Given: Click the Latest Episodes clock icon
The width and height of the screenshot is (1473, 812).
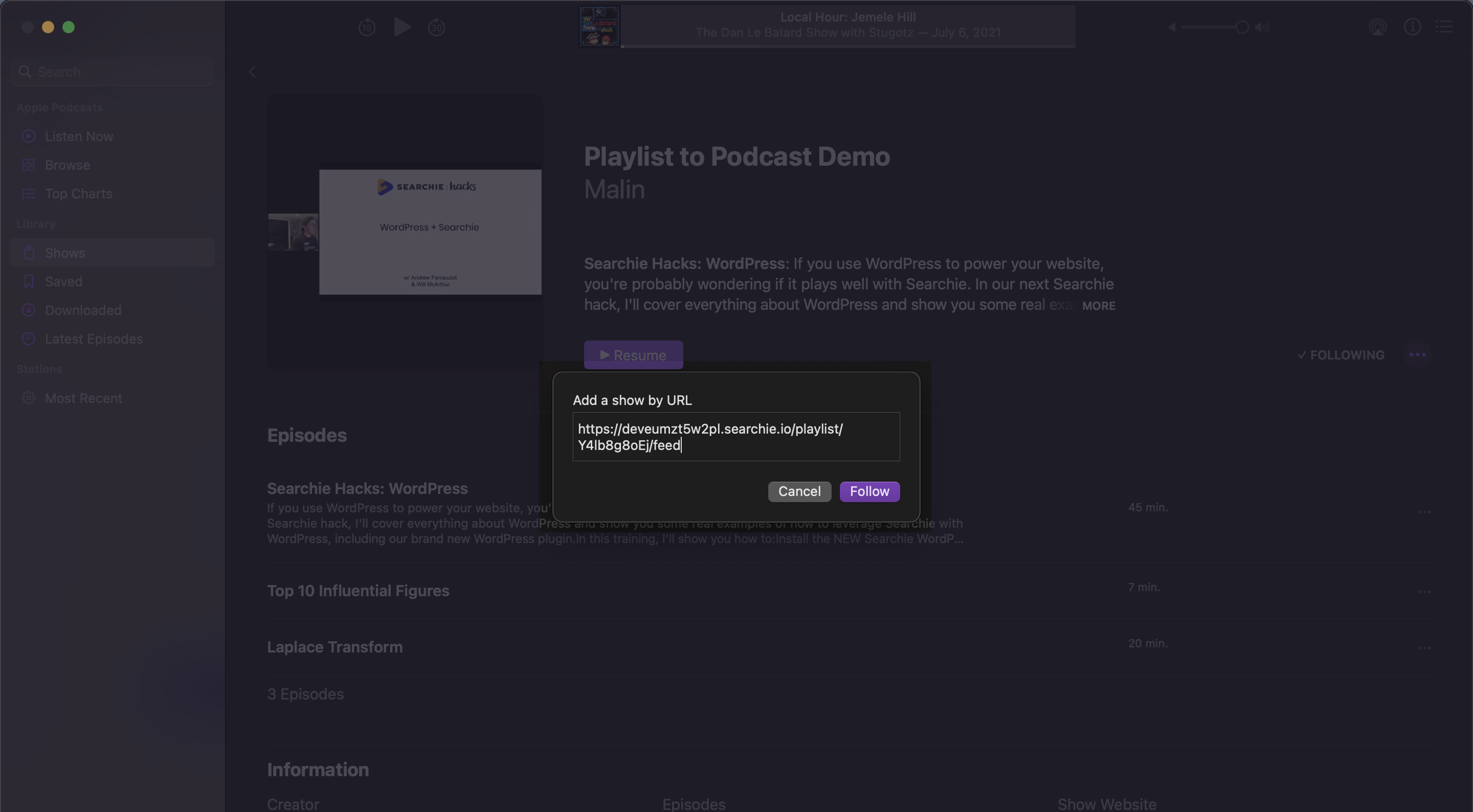Looking at the screenshot, I should (29, 339).
